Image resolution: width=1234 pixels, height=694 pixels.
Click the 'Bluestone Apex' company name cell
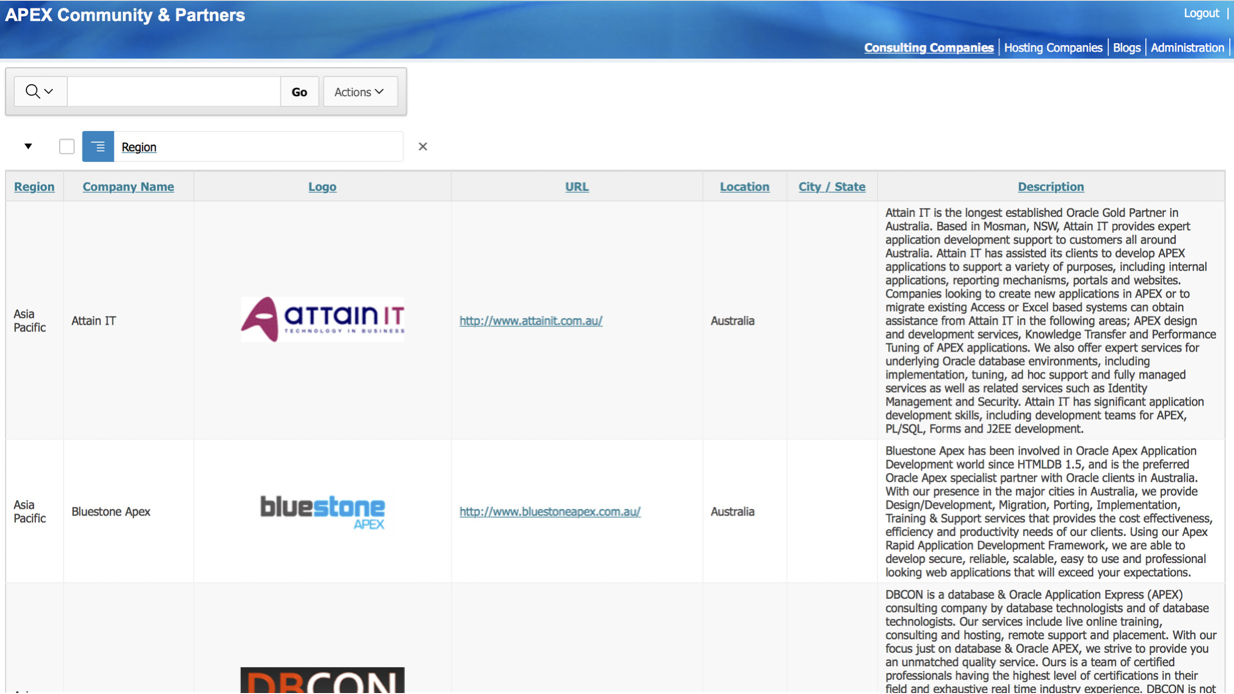tap(111, 512)
